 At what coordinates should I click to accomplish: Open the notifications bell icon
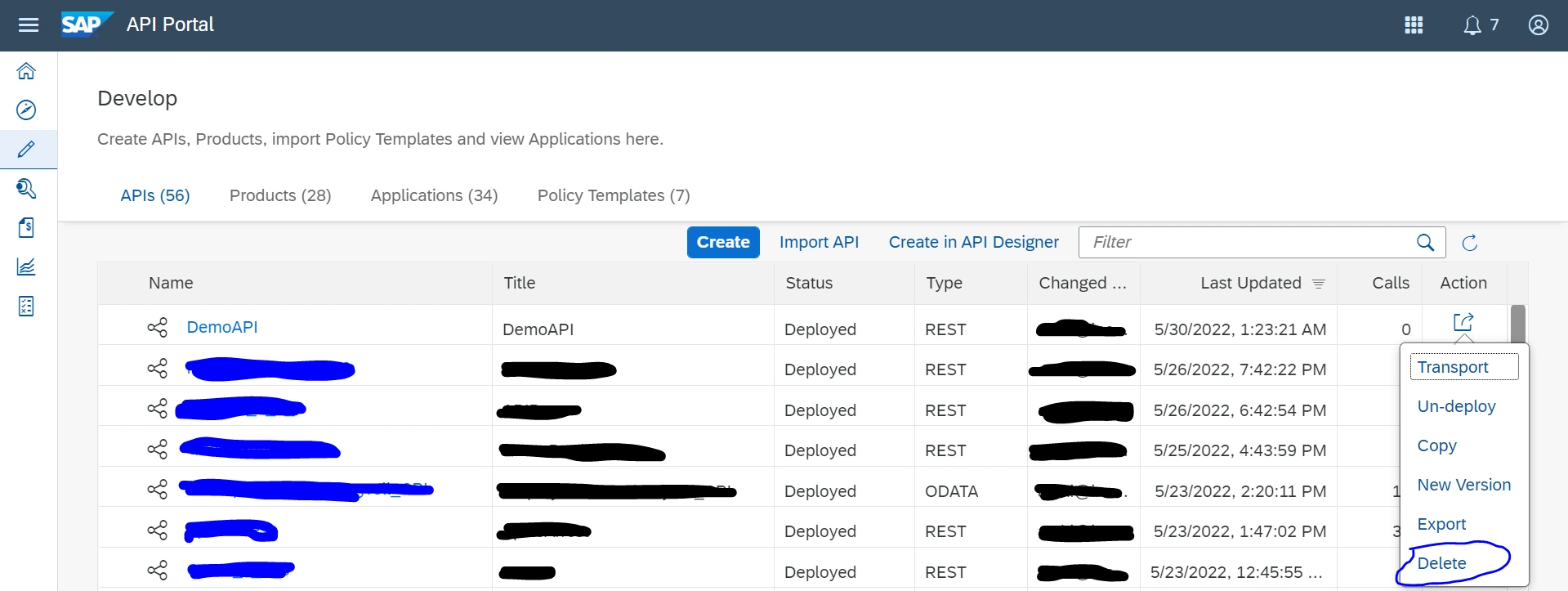tap(1472, 25)
